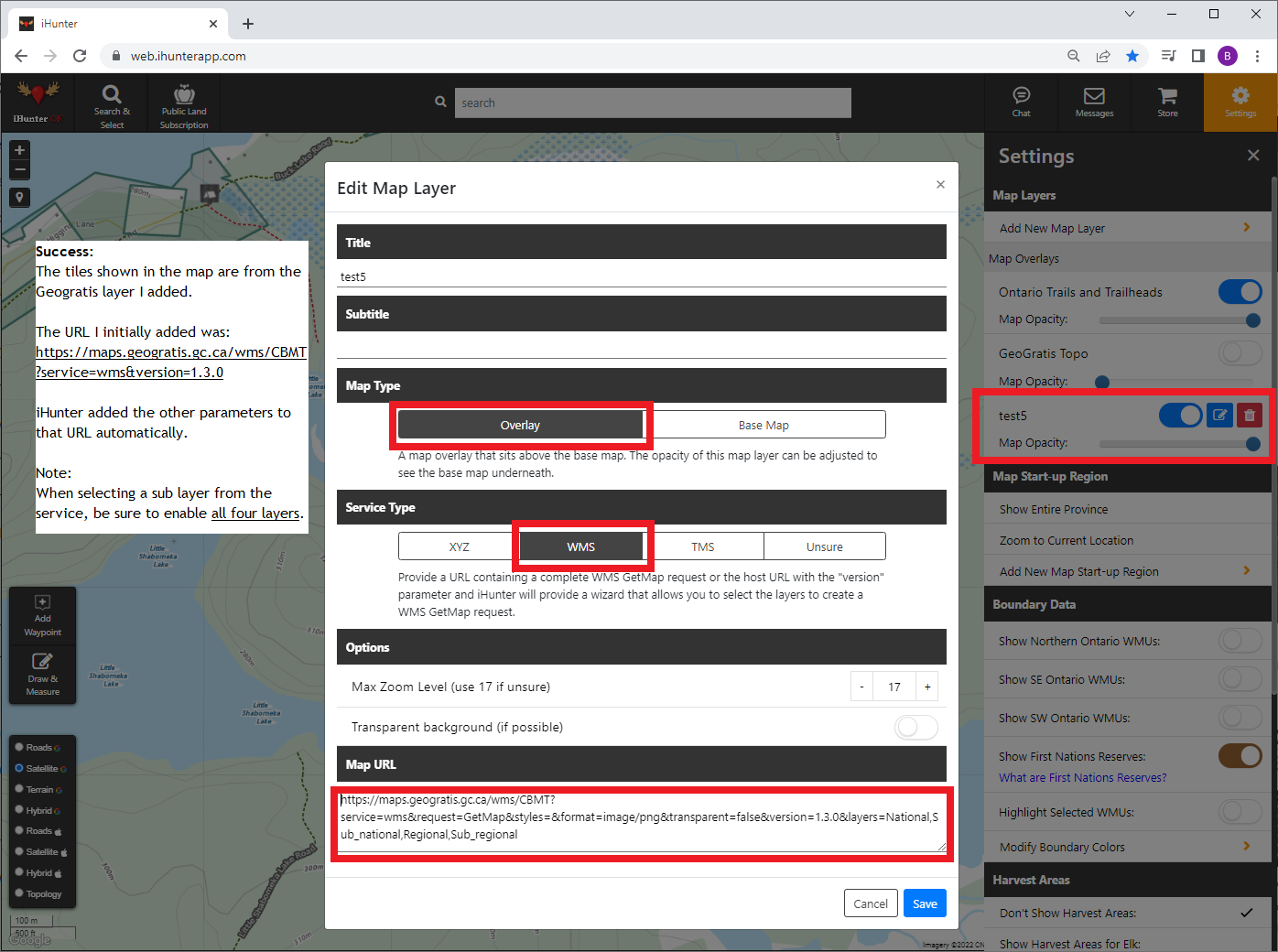The height and width of the screenshot is (952, 1278).
Task: Toggle Show Northern Ontario WMUs
Action: pos(1240,641)
